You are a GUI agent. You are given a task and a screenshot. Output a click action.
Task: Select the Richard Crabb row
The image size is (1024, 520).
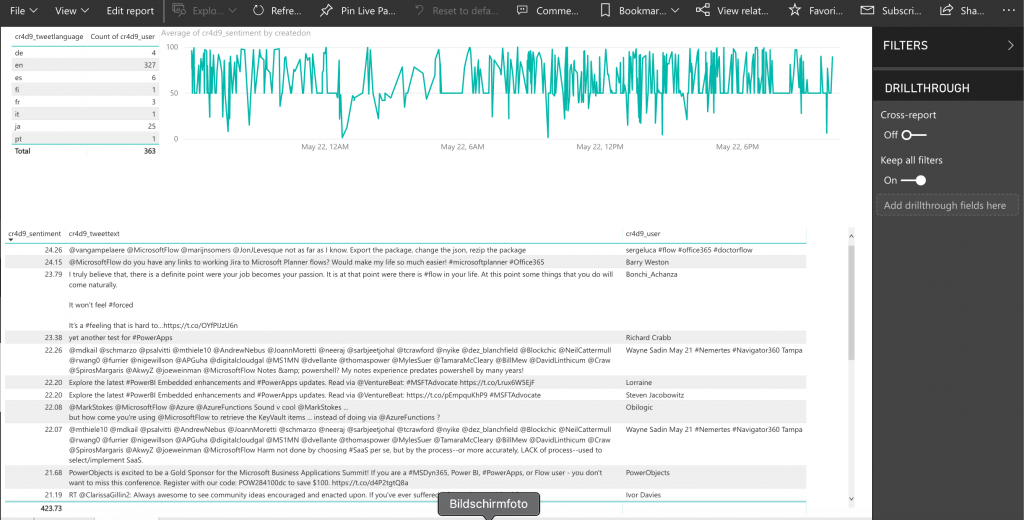tap(406, 338)
